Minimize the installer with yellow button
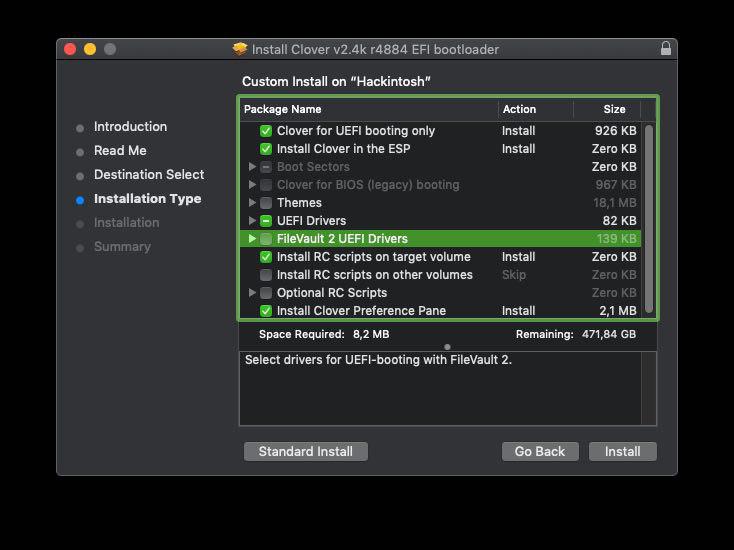The image size is (734, 550). [90, 49]
